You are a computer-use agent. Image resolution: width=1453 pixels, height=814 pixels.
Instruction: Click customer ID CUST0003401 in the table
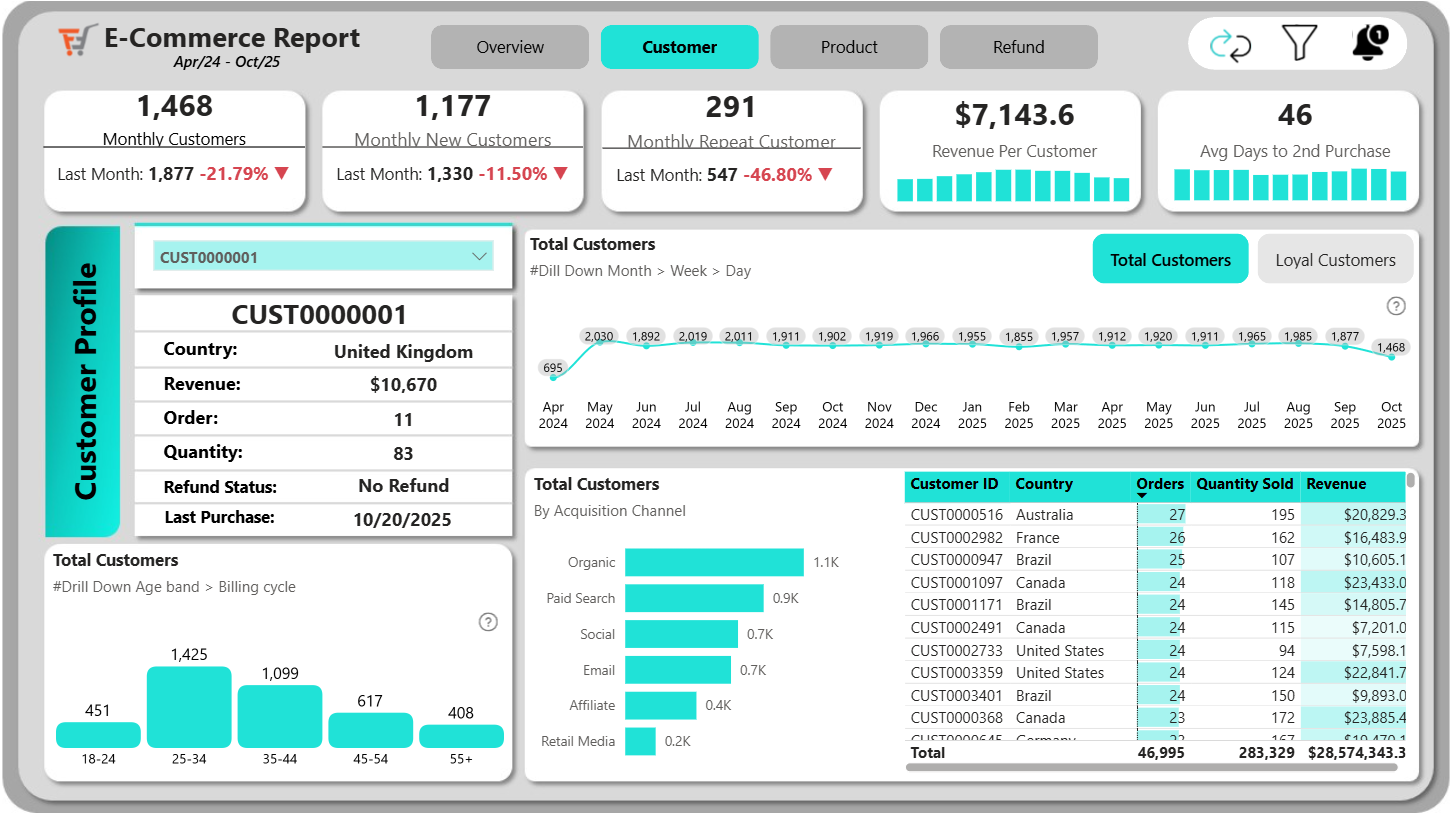(x=955, y=695)
